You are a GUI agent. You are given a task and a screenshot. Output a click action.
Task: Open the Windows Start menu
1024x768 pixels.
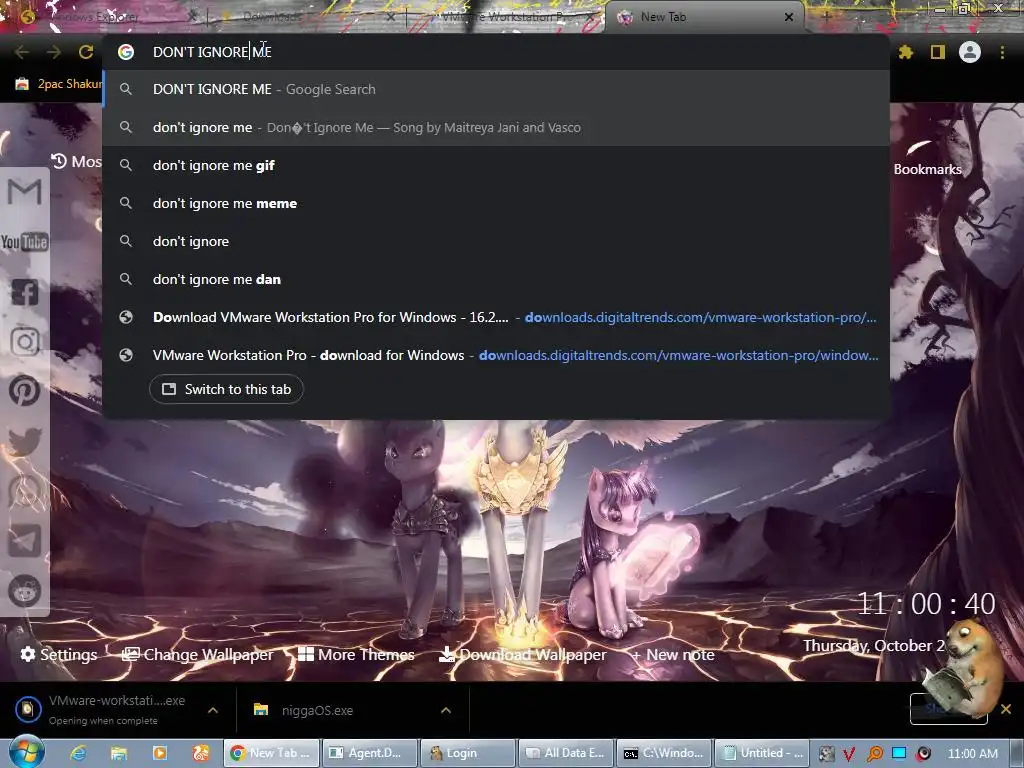[x=26, y=752]
